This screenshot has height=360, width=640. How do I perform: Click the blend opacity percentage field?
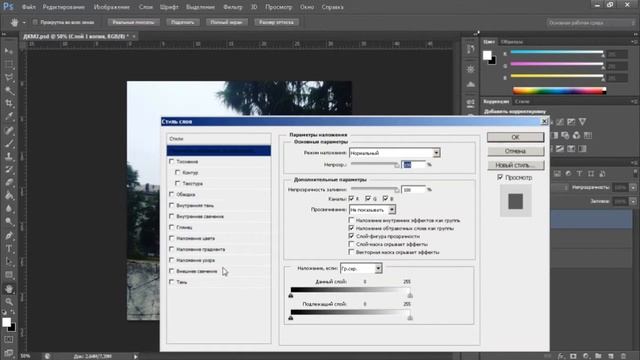tap(413, 164)
